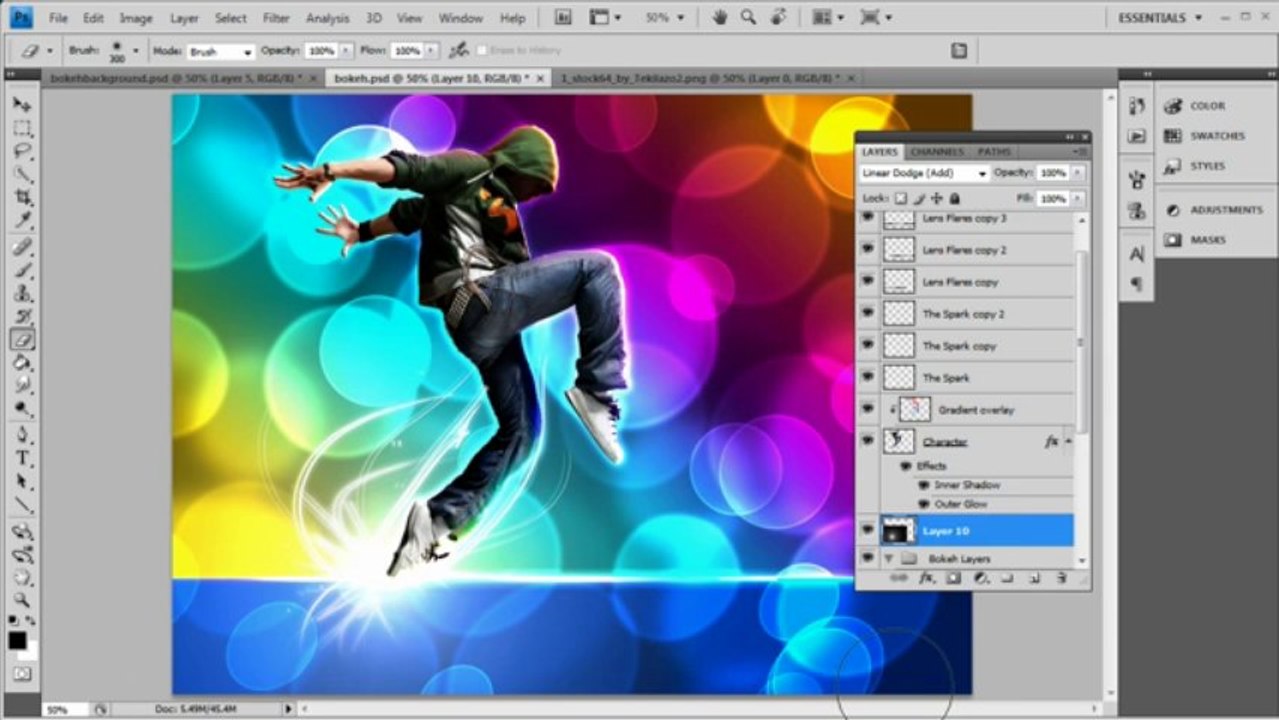1279x720 pixels.
Task: Launch Bridge from the top bar
Action: click(x=563, y=17)
